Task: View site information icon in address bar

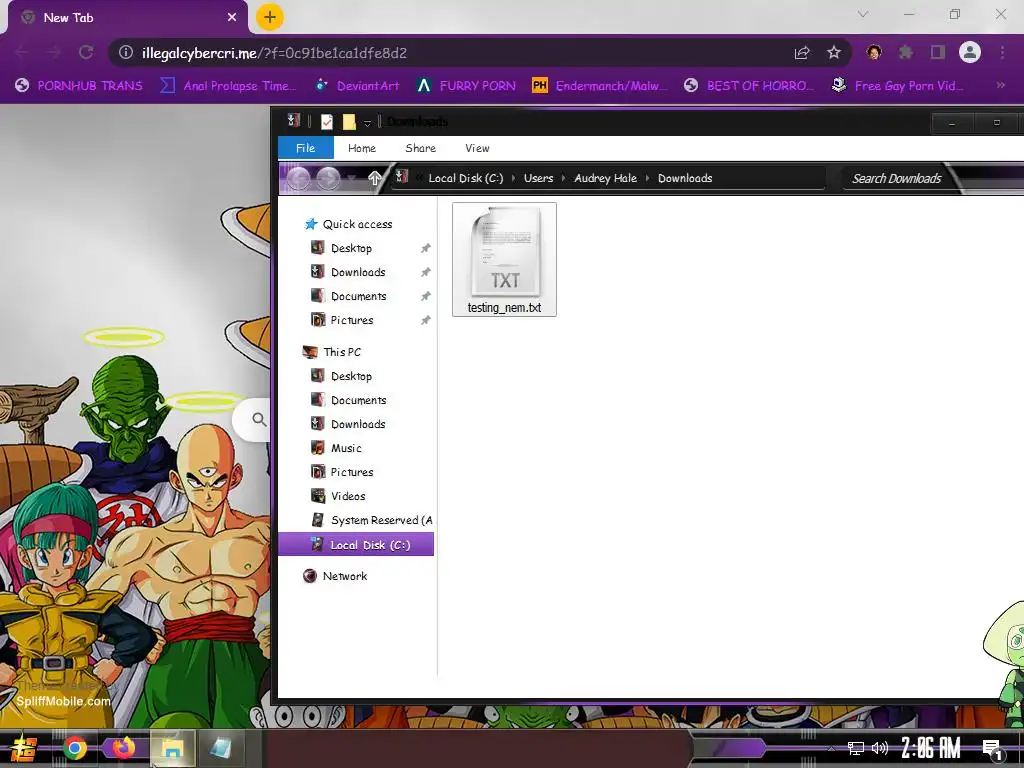Action: tap(126, 52)
